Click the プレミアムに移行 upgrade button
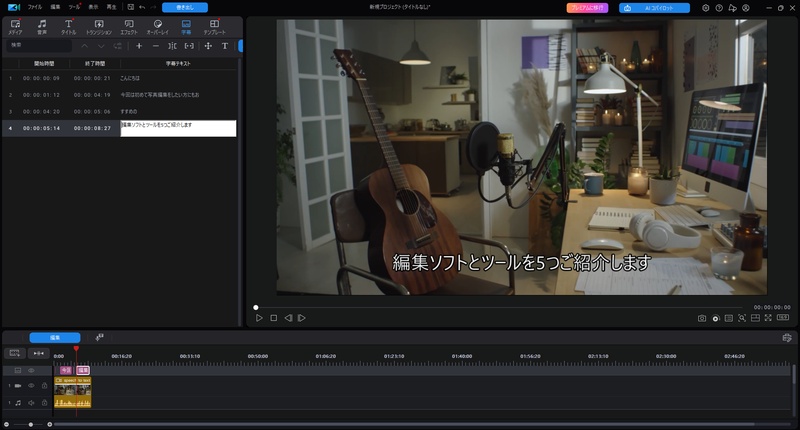Screen dimensions: 800x430 tap(587, 8)
